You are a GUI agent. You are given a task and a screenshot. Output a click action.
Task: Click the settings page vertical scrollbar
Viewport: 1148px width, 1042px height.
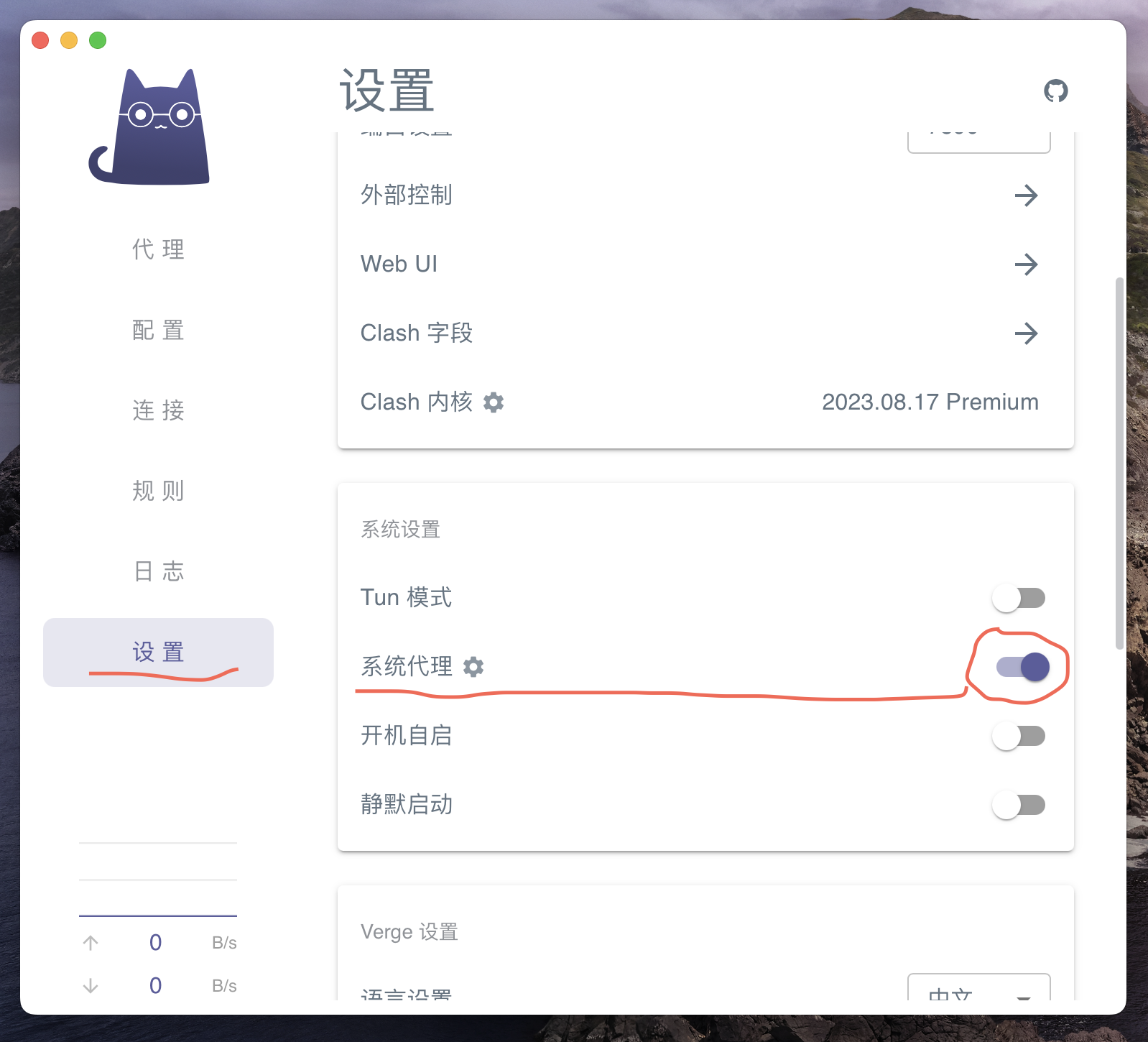pos(1119,463)
